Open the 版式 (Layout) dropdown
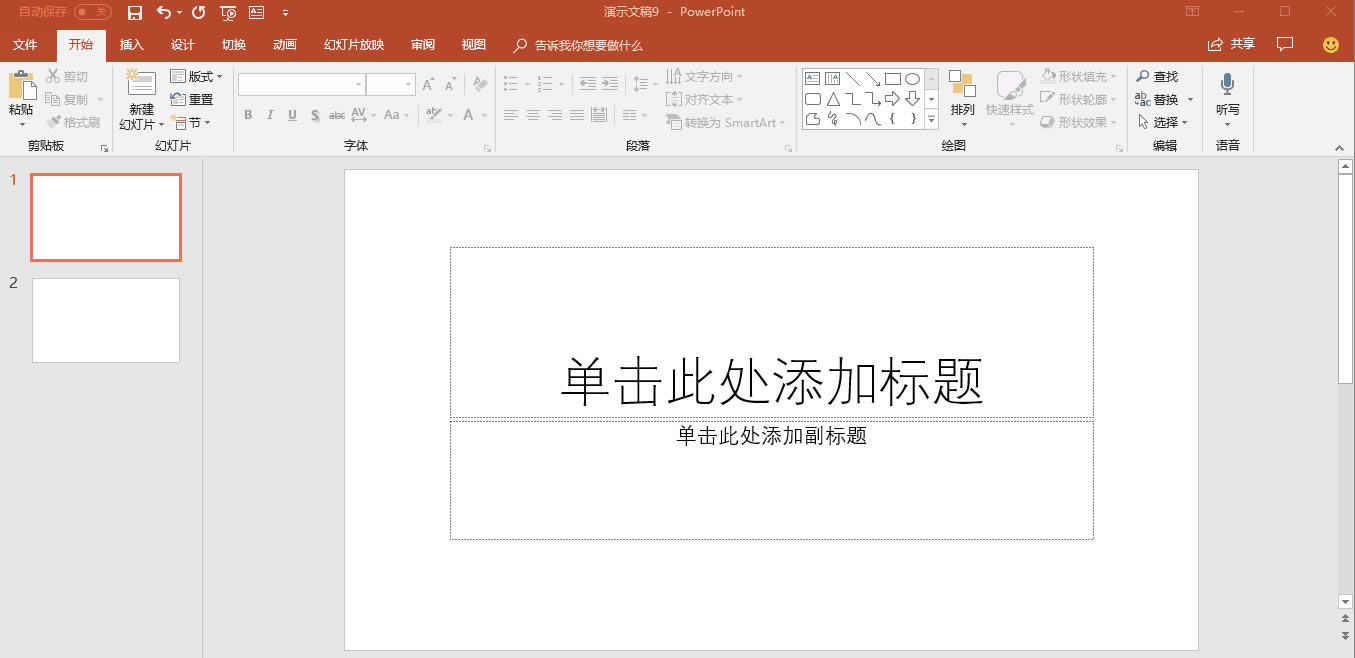Image resolution: width=1355 pixels, height=658 pixels. coord(197,76)
